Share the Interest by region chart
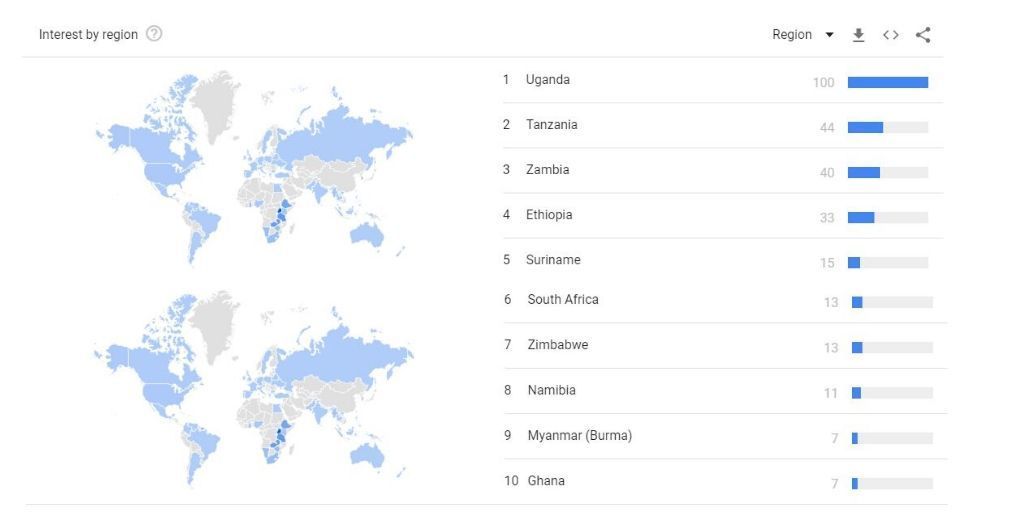 tap(923, 35)
